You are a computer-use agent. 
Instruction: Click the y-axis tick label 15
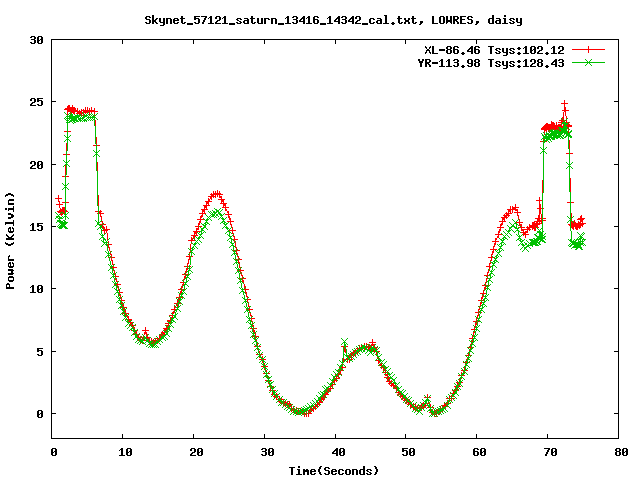(x=36, y=227)
